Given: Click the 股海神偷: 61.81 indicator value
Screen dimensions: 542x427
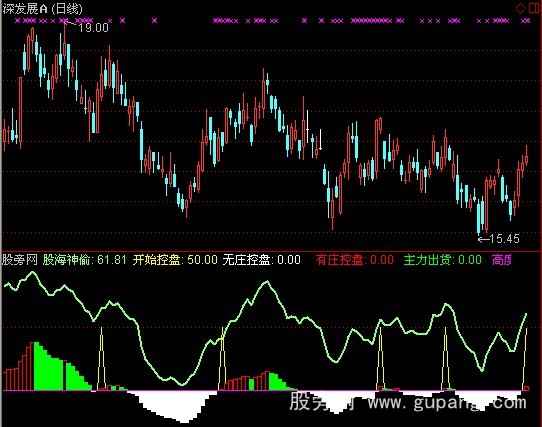Looking at the screenshot, I should (85, 260).
